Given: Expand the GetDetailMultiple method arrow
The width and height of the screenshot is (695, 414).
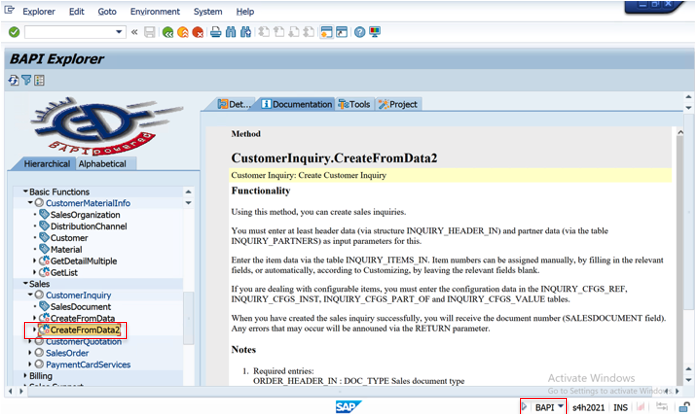Looking at the screenshot, I should click(x=35, y=261).
